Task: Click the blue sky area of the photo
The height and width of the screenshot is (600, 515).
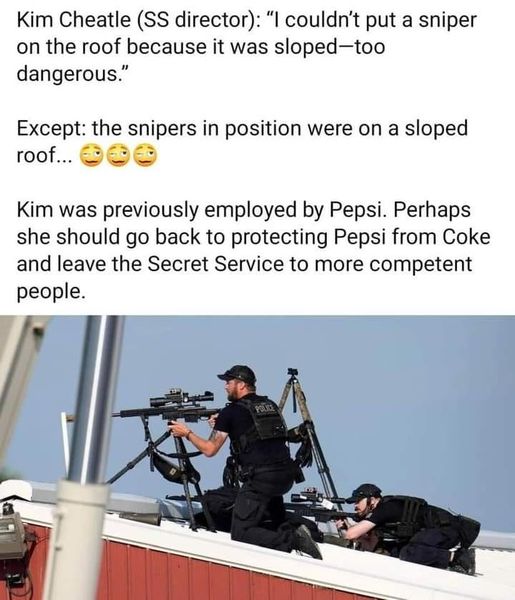Action: point(402,383)
